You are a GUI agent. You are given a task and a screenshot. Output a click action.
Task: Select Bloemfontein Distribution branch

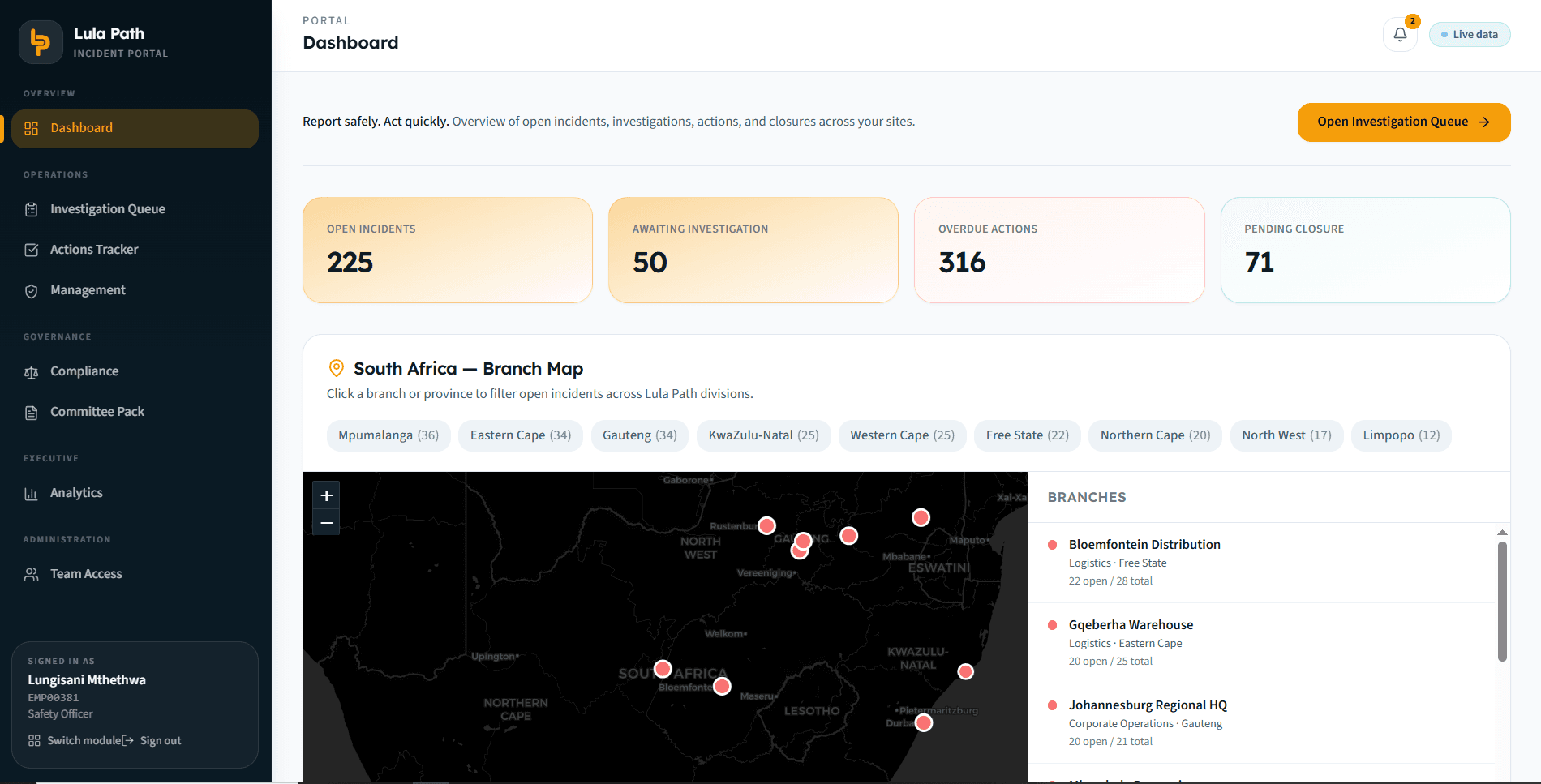[1262, 563]
